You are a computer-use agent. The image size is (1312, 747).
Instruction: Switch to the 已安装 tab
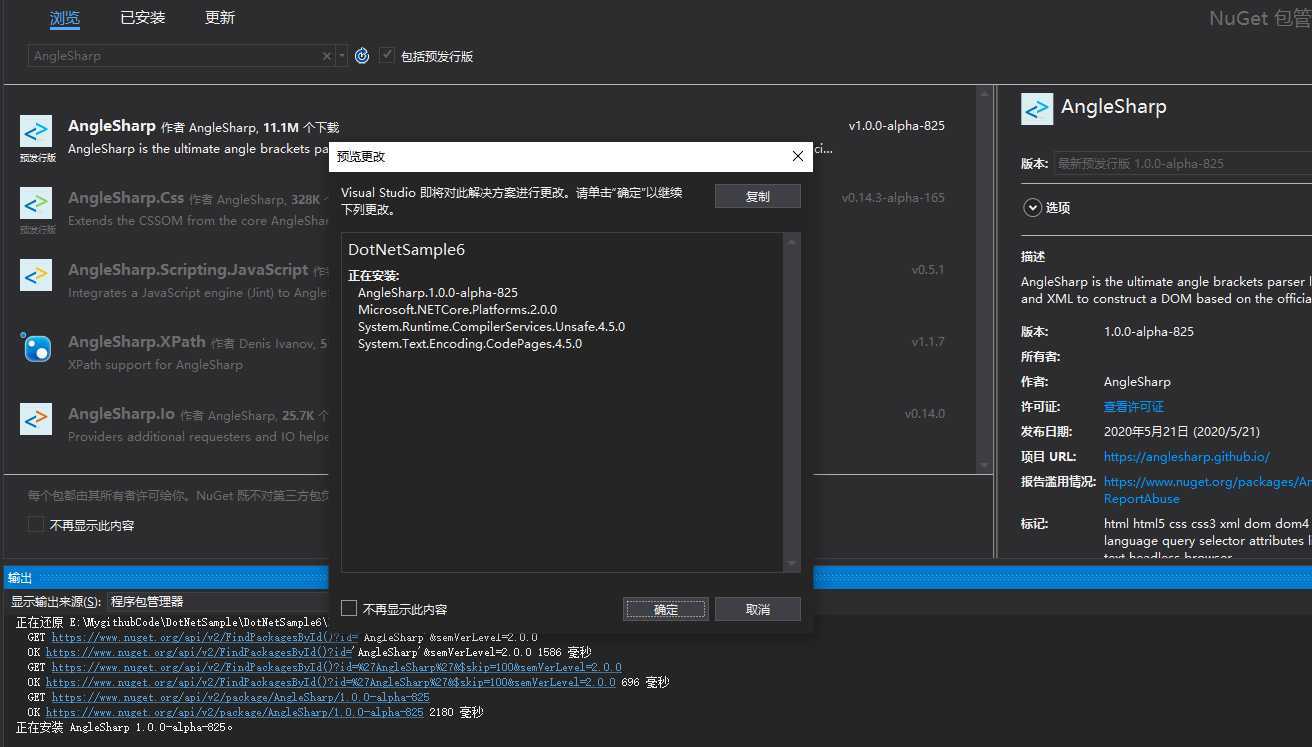pos(143,18)
